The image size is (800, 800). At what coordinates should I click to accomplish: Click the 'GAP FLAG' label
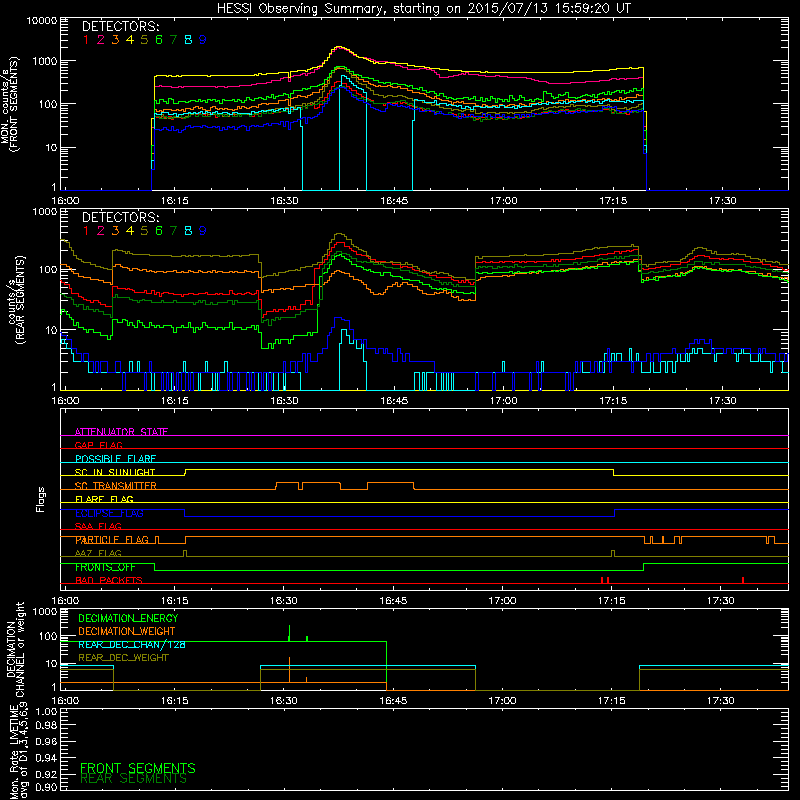point(98,445)
